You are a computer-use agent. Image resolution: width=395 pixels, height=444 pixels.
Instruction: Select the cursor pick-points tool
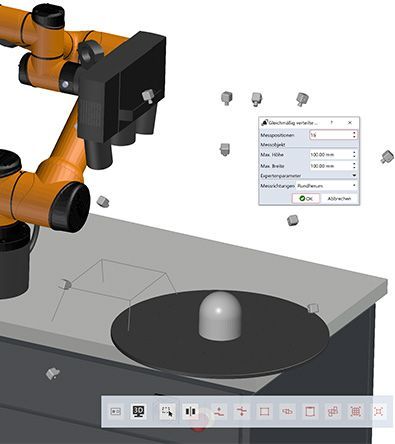click(167, 411)
